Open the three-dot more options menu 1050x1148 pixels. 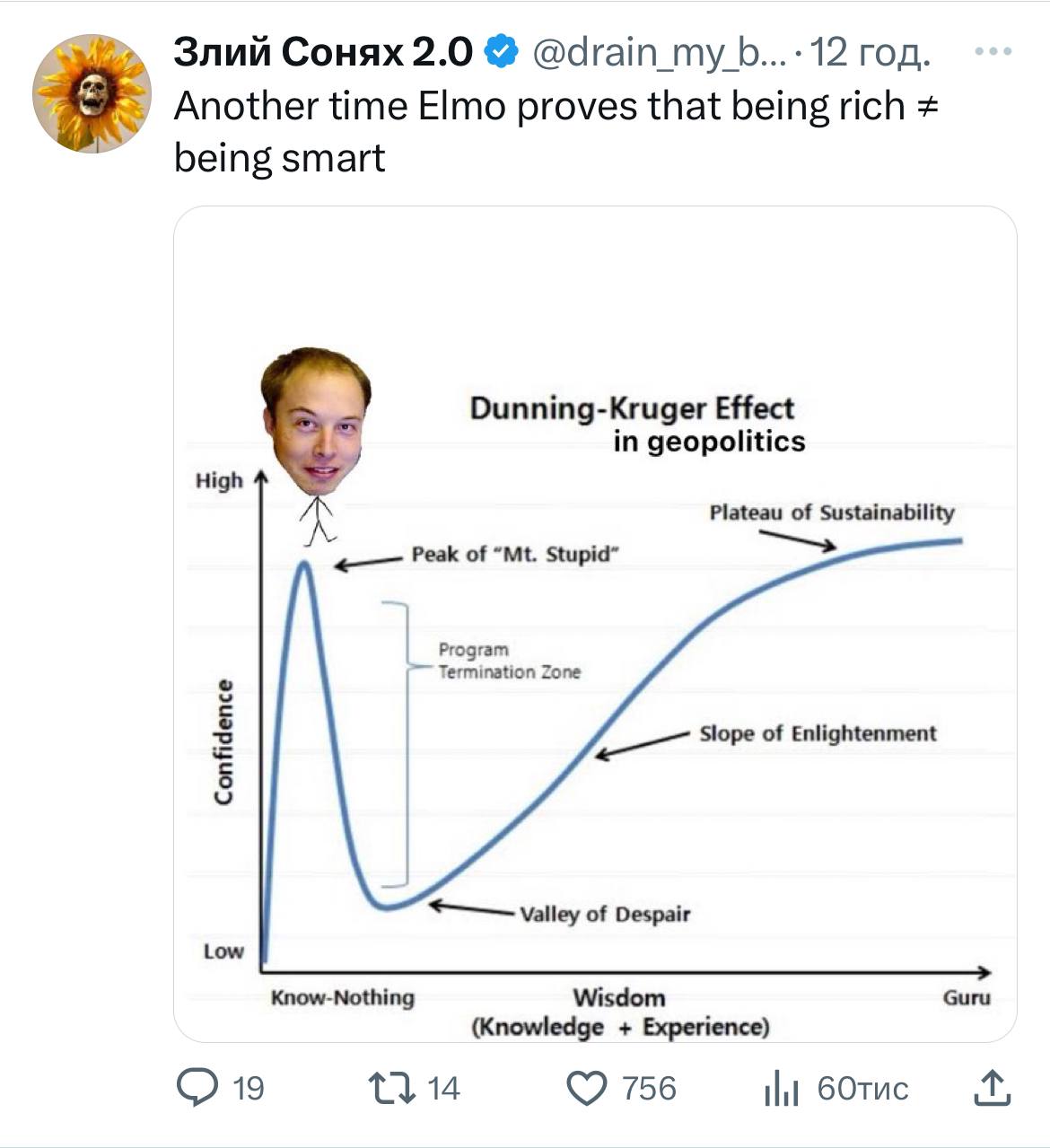click(x=993, y=54)
